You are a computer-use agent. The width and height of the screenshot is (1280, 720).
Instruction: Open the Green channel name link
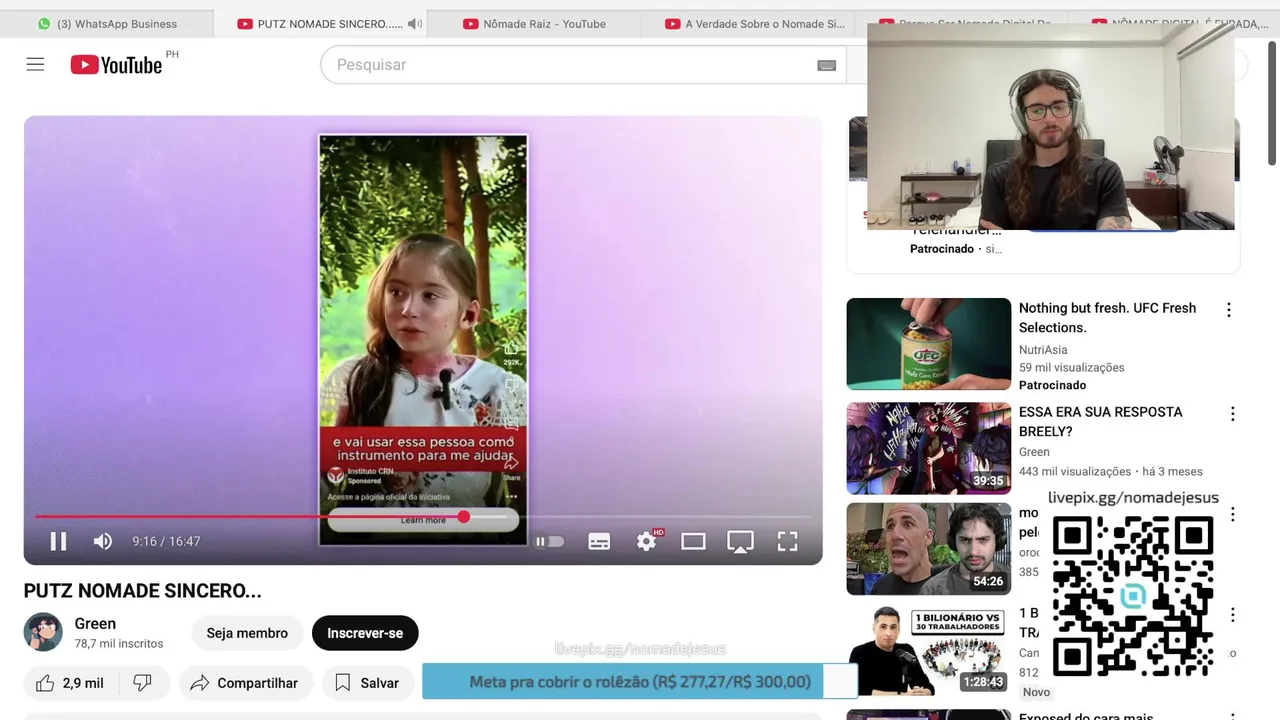[x=95, y=623]
